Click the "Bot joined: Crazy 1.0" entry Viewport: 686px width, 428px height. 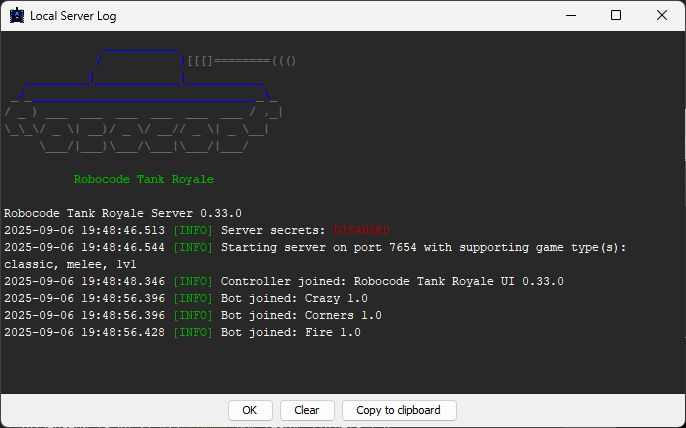coord(293,298)
